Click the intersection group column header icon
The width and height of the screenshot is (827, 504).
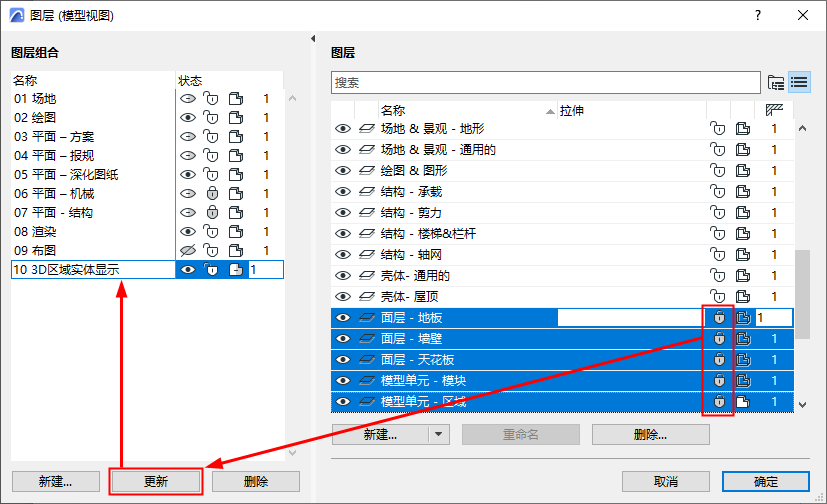pyautogui.click(x=774, y=110)
